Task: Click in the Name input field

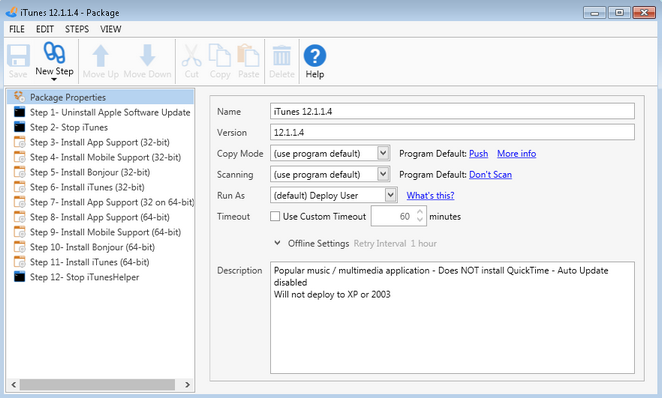Action: click(x=452, y=111)
